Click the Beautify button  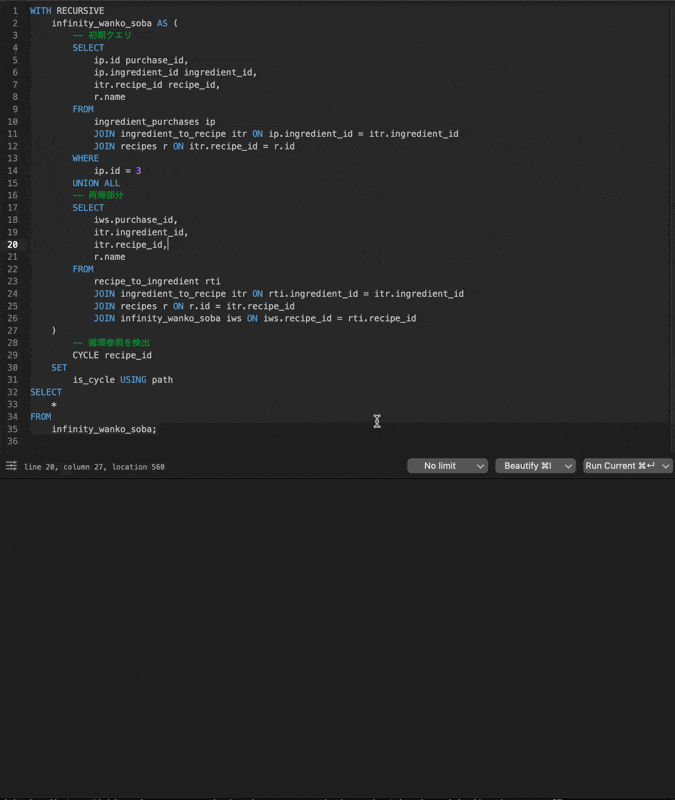[x=528, y=466]
